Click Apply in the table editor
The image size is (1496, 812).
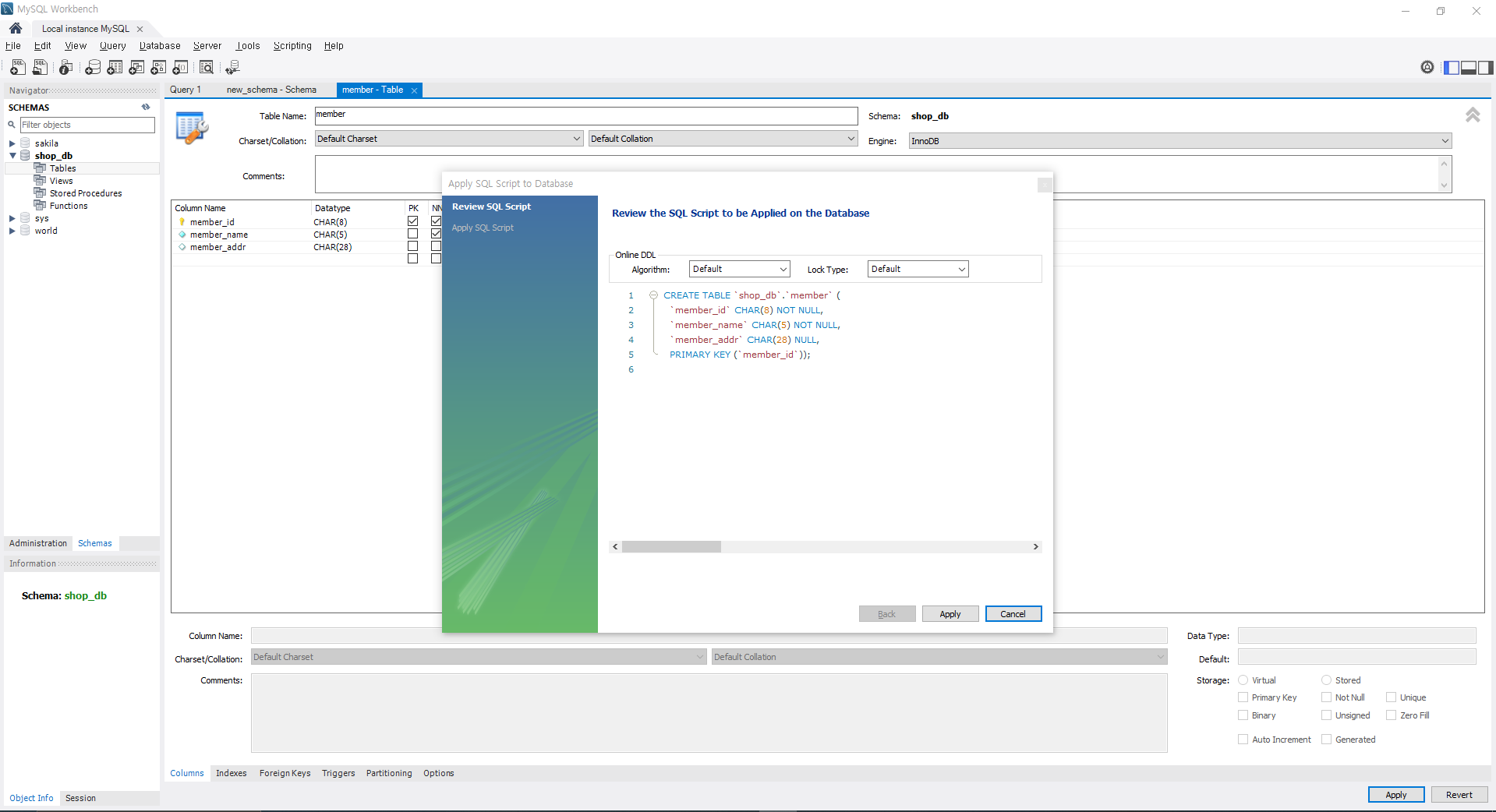click(1396, 795)
